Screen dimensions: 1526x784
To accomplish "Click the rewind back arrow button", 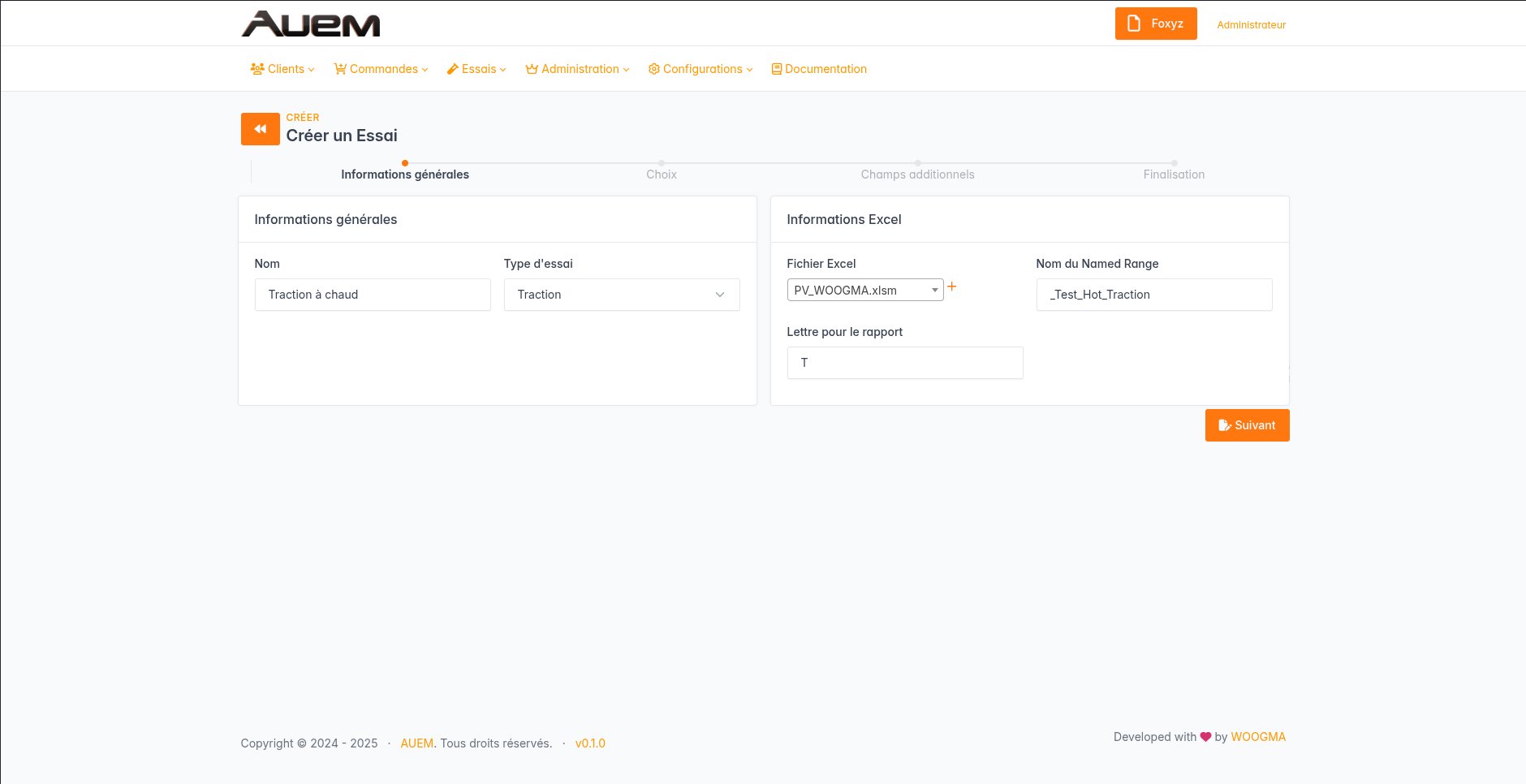I will [260, 129].
